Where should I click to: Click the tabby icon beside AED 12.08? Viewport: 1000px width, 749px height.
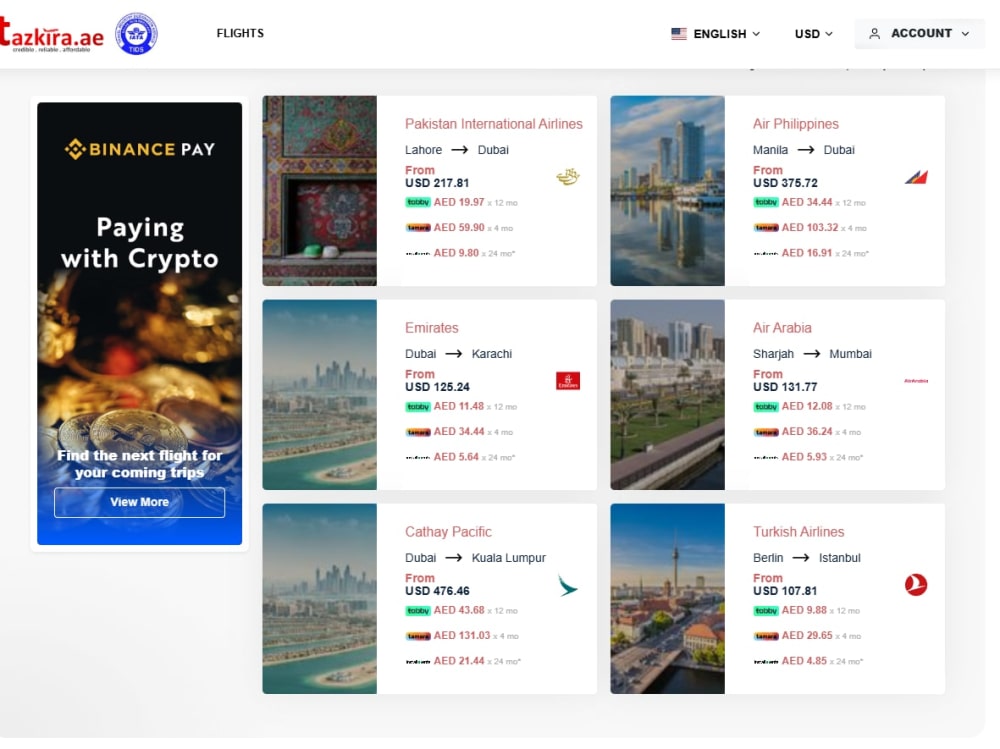pyautogui.click(x=766, y=406)
